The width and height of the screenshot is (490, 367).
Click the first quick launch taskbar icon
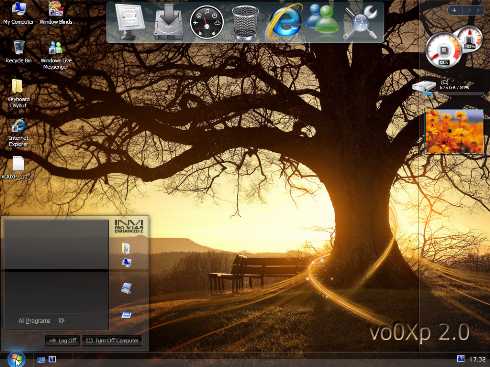pos(41,359)
